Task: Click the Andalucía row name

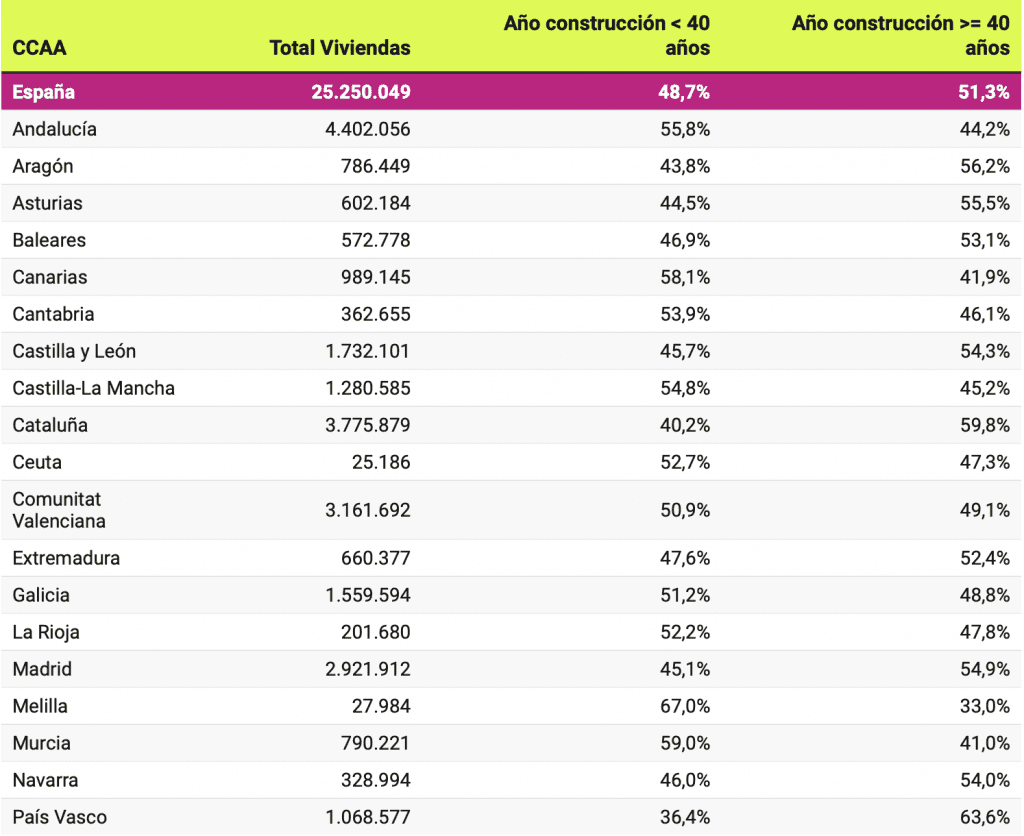Action: [55, 129]
